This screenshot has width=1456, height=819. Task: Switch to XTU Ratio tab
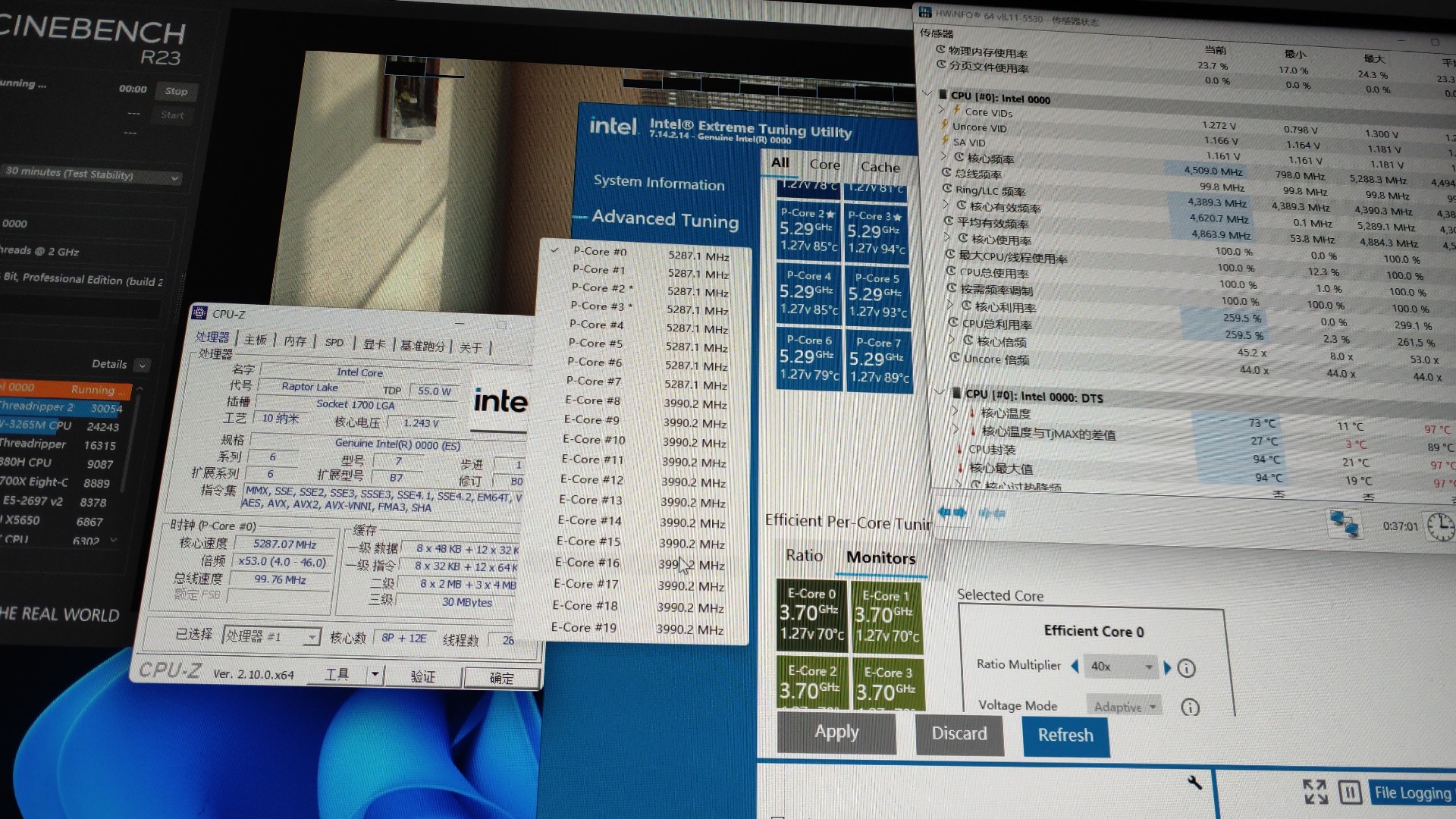tap(804, 555)
